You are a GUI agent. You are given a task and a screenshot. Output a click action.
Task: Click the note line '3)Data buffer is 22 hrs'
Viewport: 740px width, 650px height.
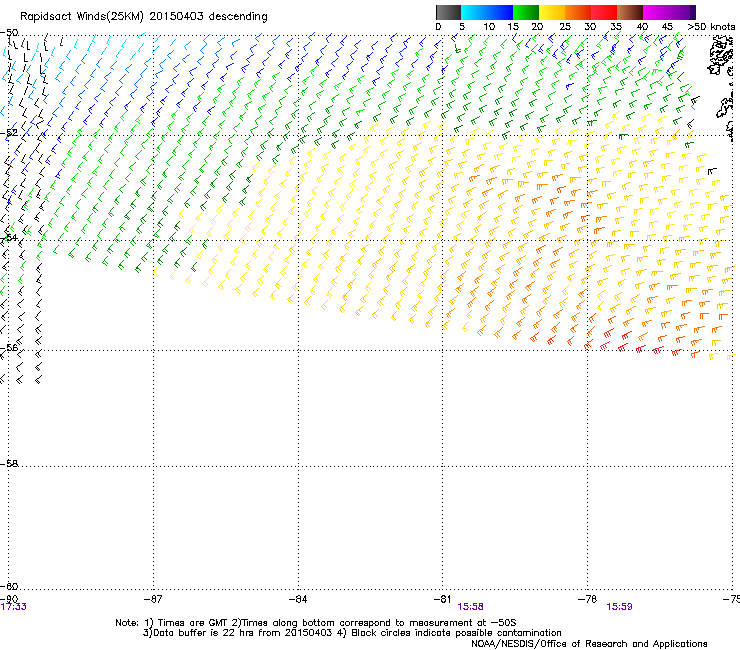352,633
